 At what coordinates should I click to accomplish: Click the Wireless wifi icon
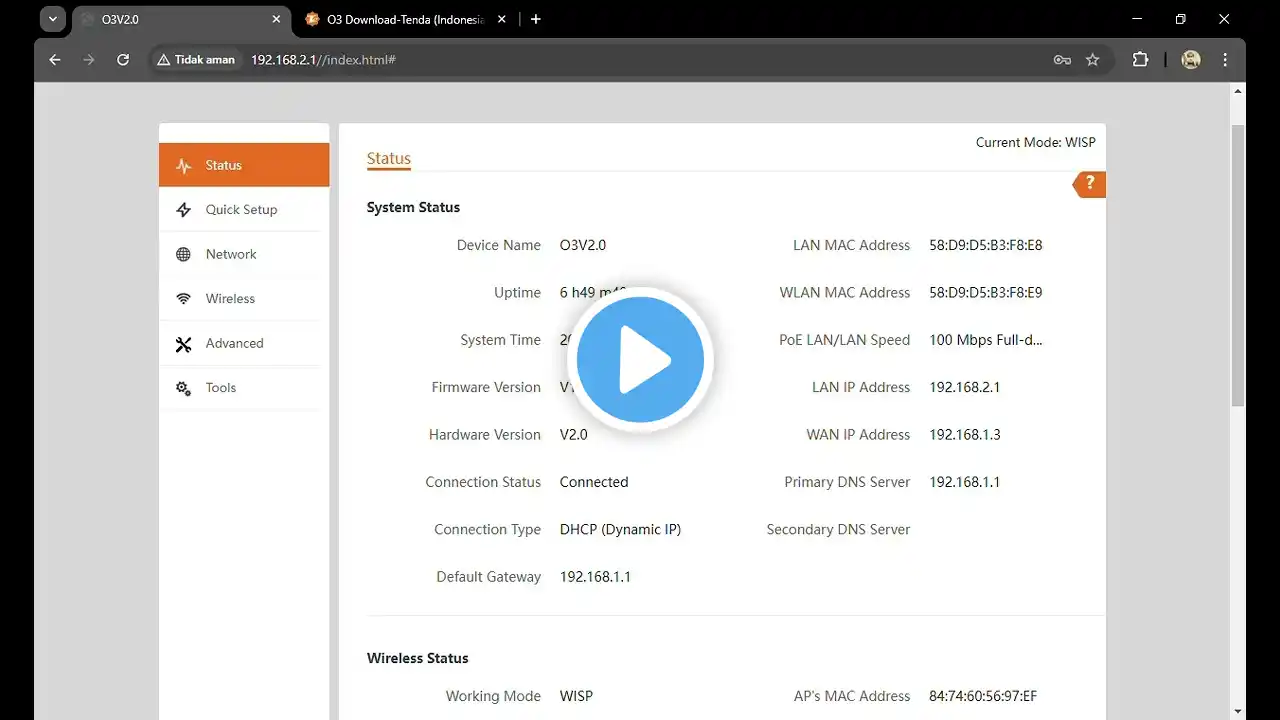point(183,299)
